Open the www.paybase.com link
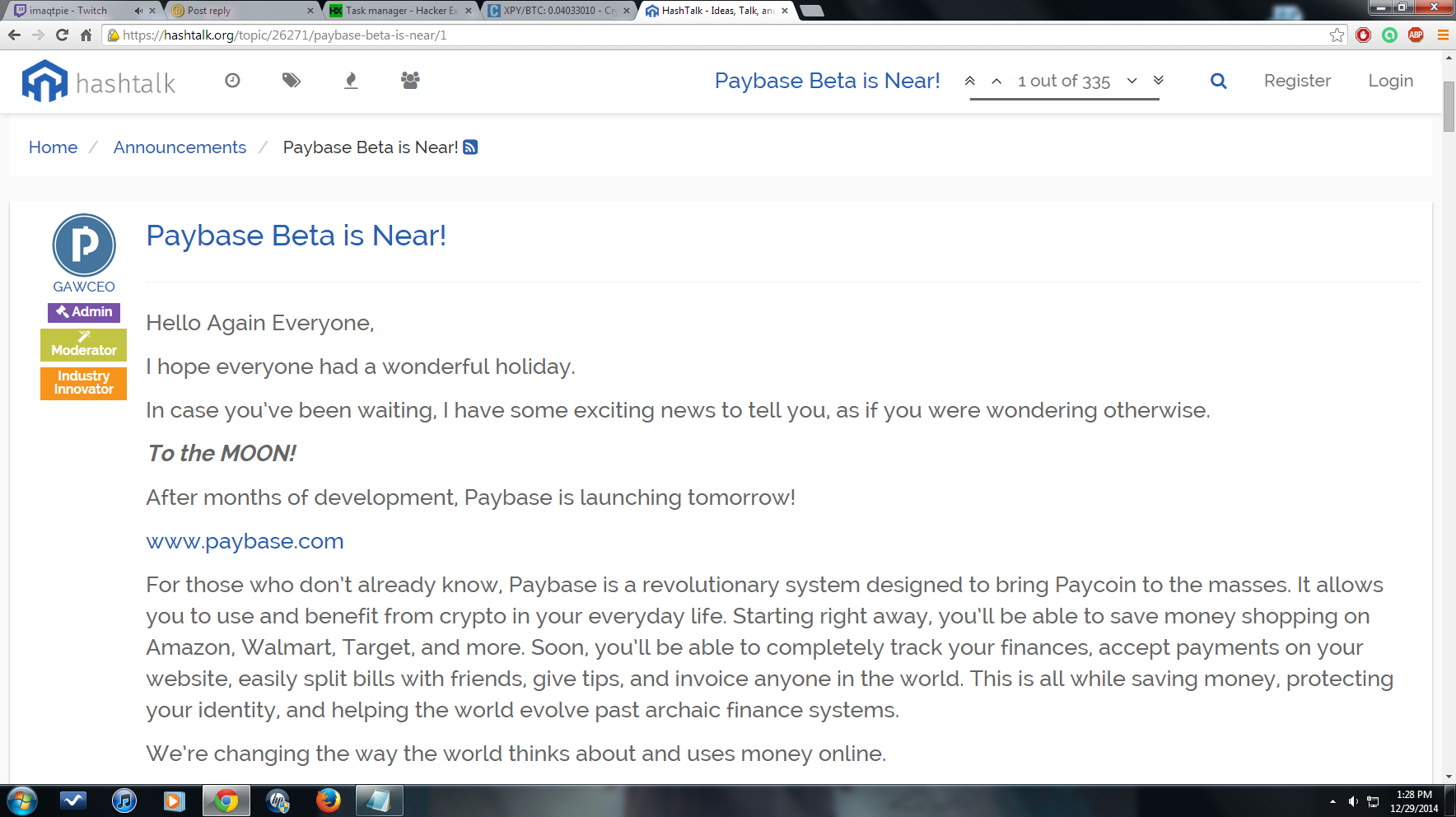Image resolution: width=1456 pixels, height=817 pixels. click(x=245, y=541)
